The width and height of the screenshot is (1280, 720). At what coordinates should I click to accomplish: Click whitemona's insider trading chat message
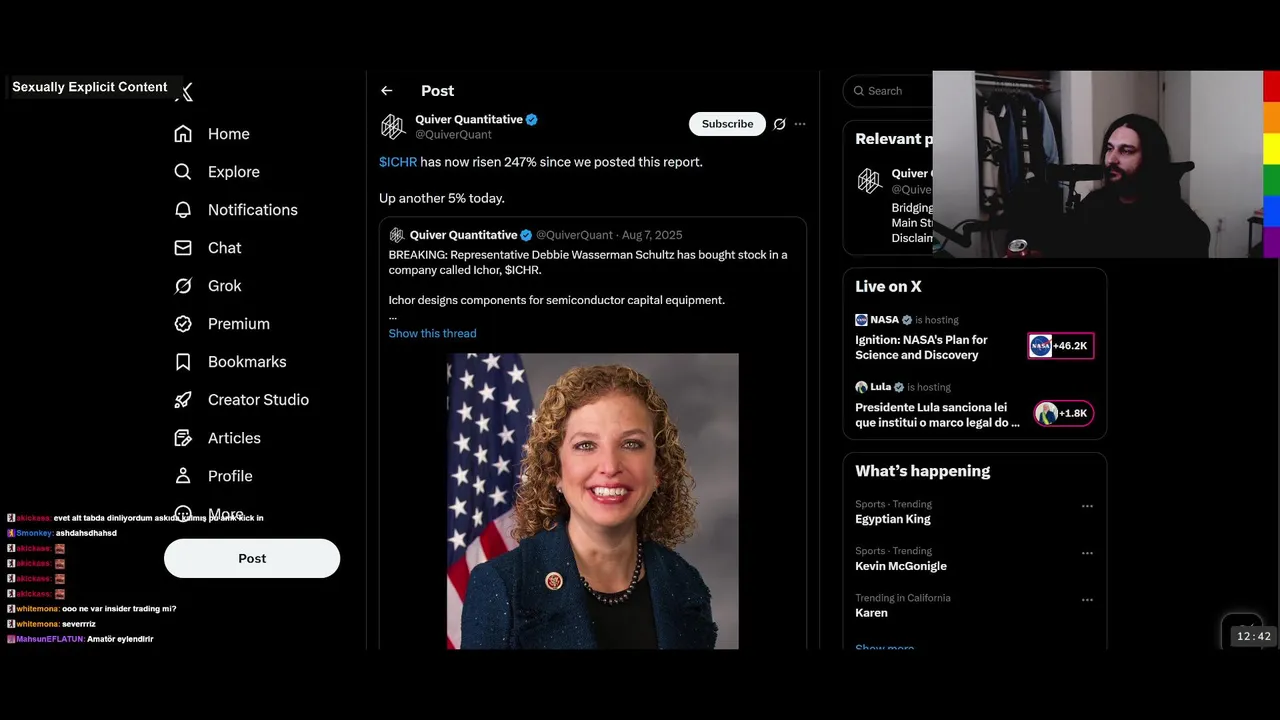(x=92, y=609)
